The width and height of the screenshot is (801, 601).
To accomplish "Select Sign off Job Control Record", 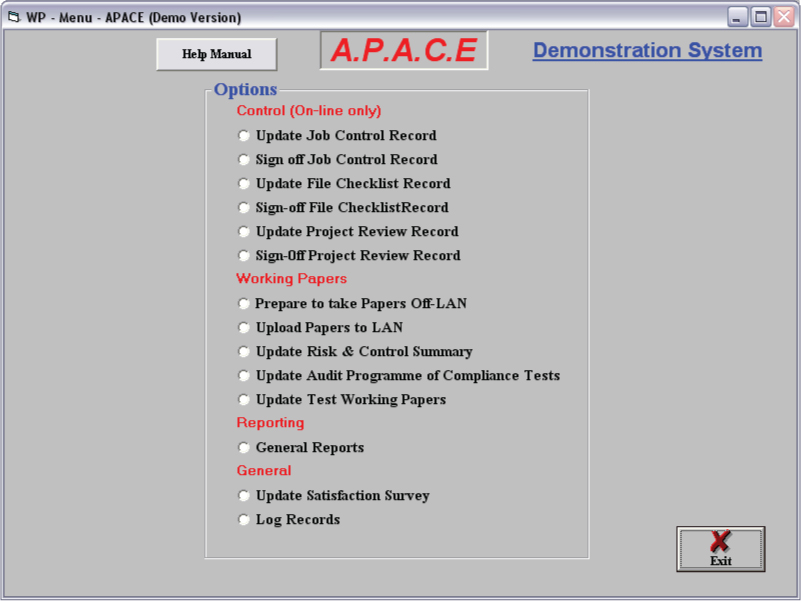I will pyautogui.click(x=244, y=160).
